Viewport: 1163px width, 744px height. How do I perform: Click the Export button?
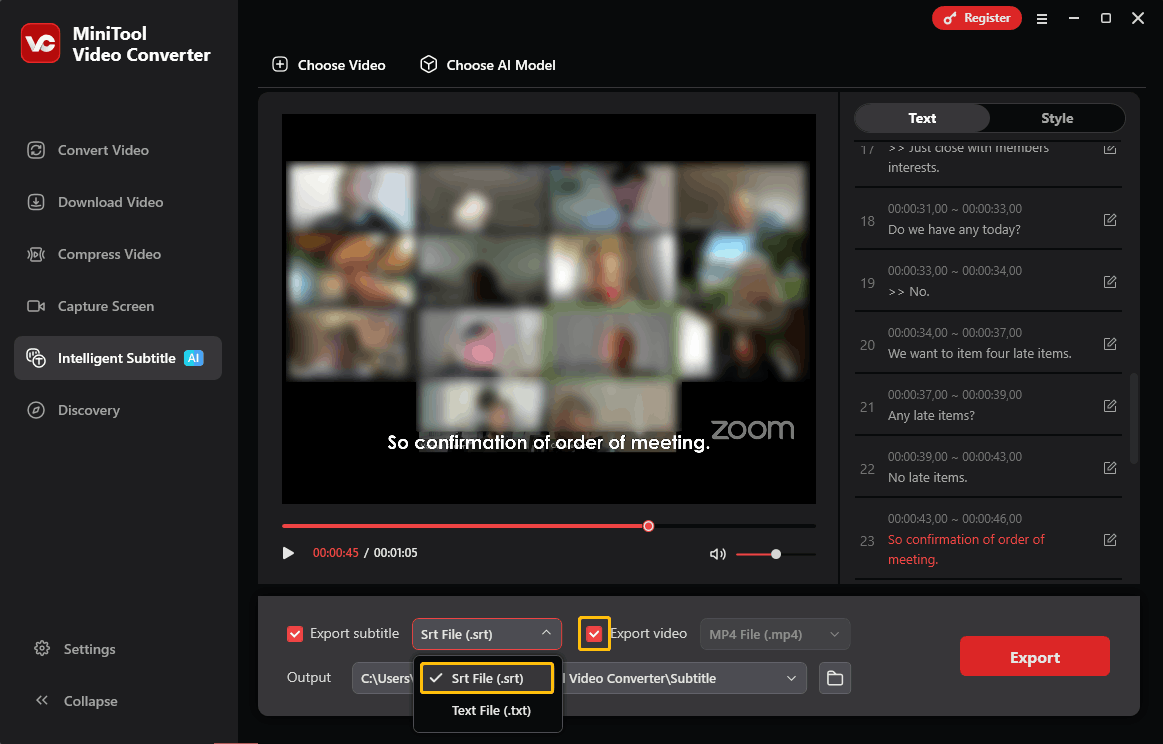pyautogui.click(x=1034, y=656)
